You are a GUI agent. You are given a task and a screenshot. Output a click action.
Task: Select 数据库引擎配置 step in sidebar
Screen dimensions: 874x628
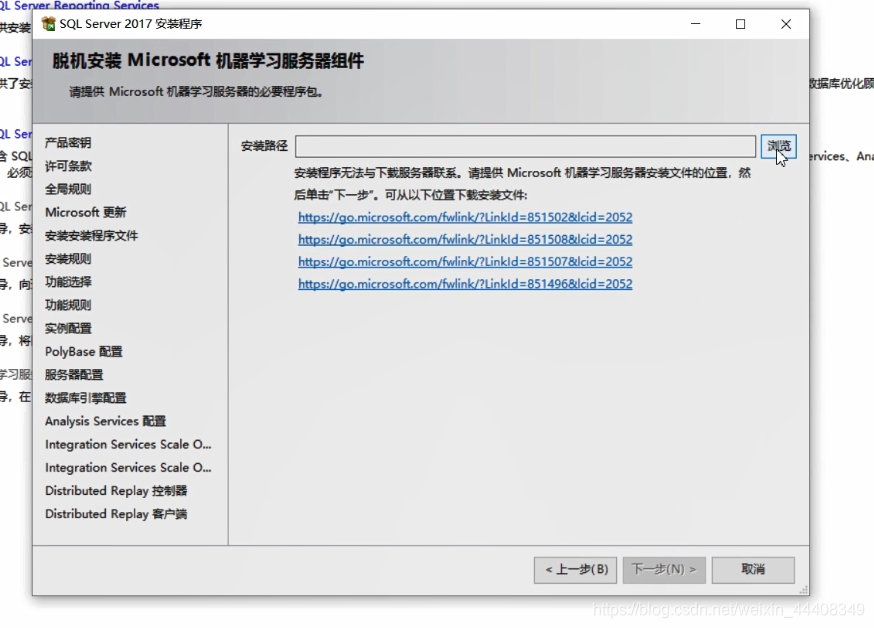pos(86,398)
